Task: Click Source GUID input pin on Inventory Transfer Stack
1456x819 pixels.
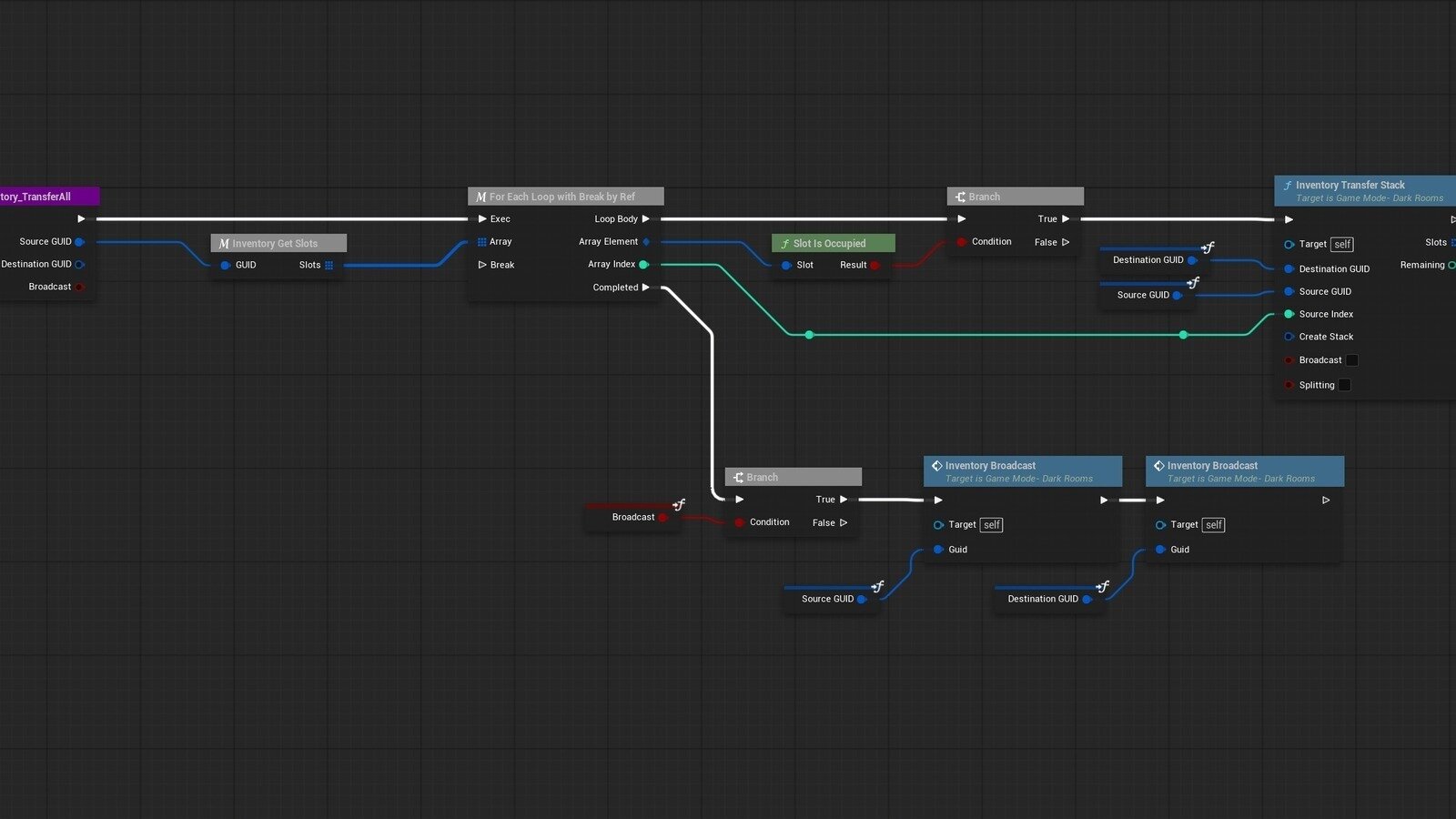Action: coord(1289,292)
